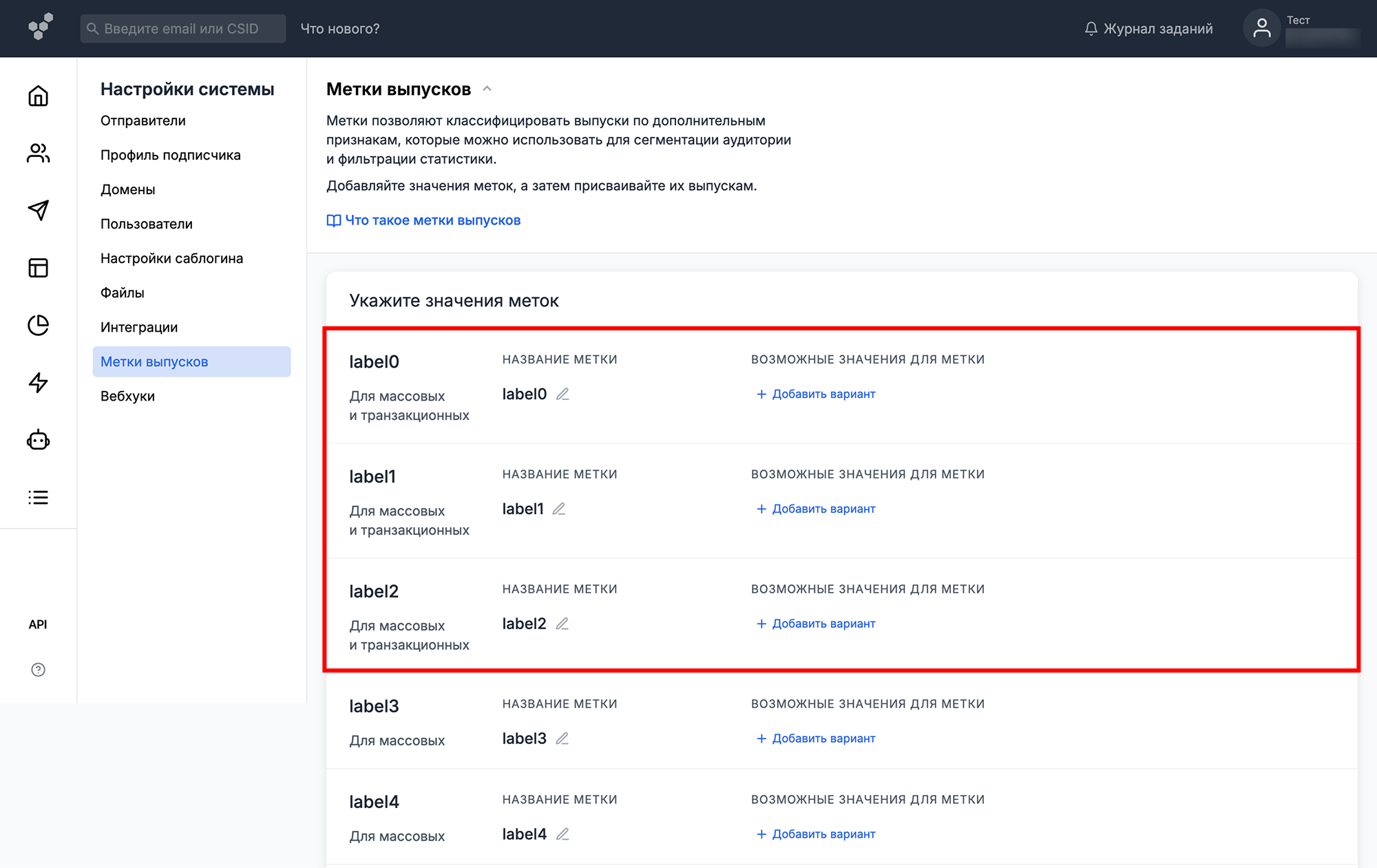Click the robot bot icon
Image resolution: width=1377 pixels, height=868 pixels.
coord(38,440)
